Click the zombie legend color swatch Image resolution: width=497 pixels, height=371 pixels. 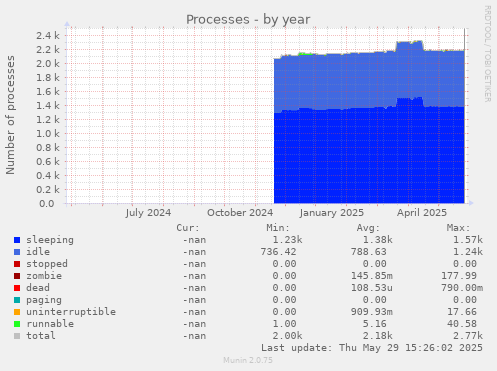[x=17, y=276]
